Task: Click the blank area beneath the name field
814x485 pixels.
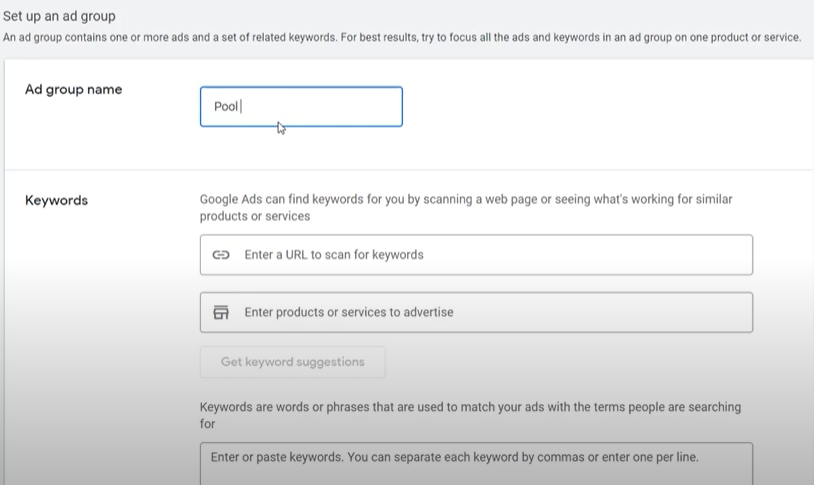Action: pyautogui.click(x=301, y=147)
